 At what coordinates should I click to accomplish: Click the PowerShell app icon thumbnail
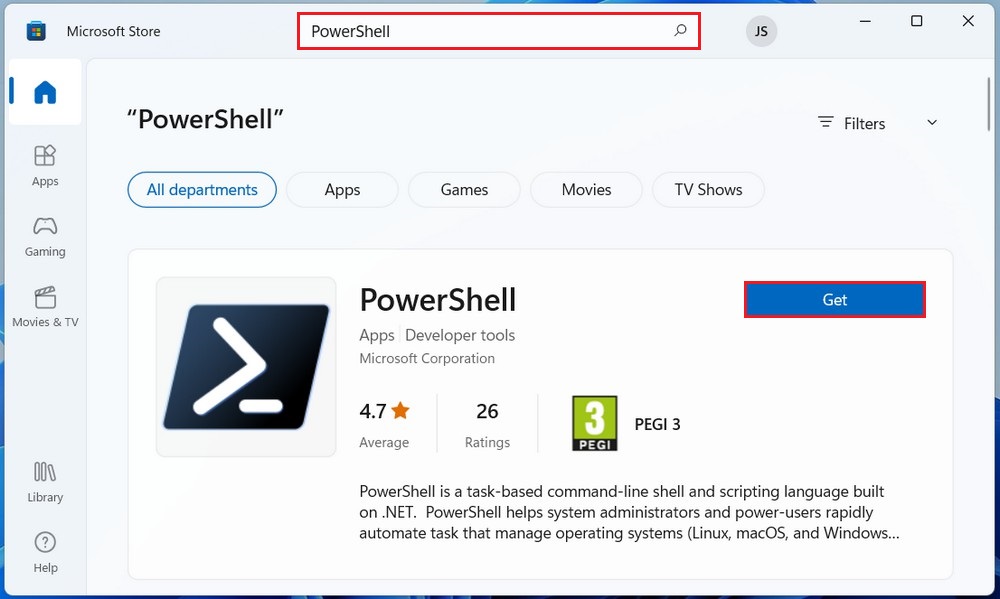point(246,367)
